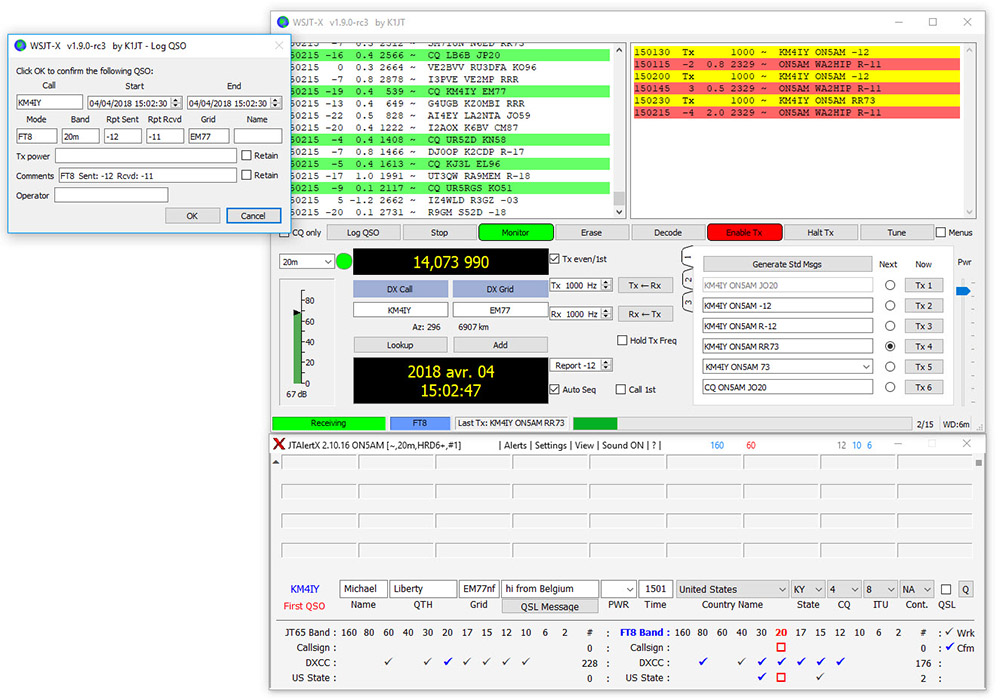Click the Tx cycle progress bar
The height and width of the screenshot is (700, 1000).
[742, 423]
